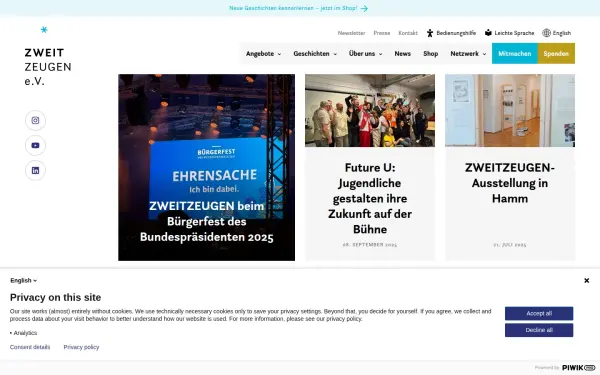
Task: Click the globe icon beside English
Action: [x=546, y=33]
